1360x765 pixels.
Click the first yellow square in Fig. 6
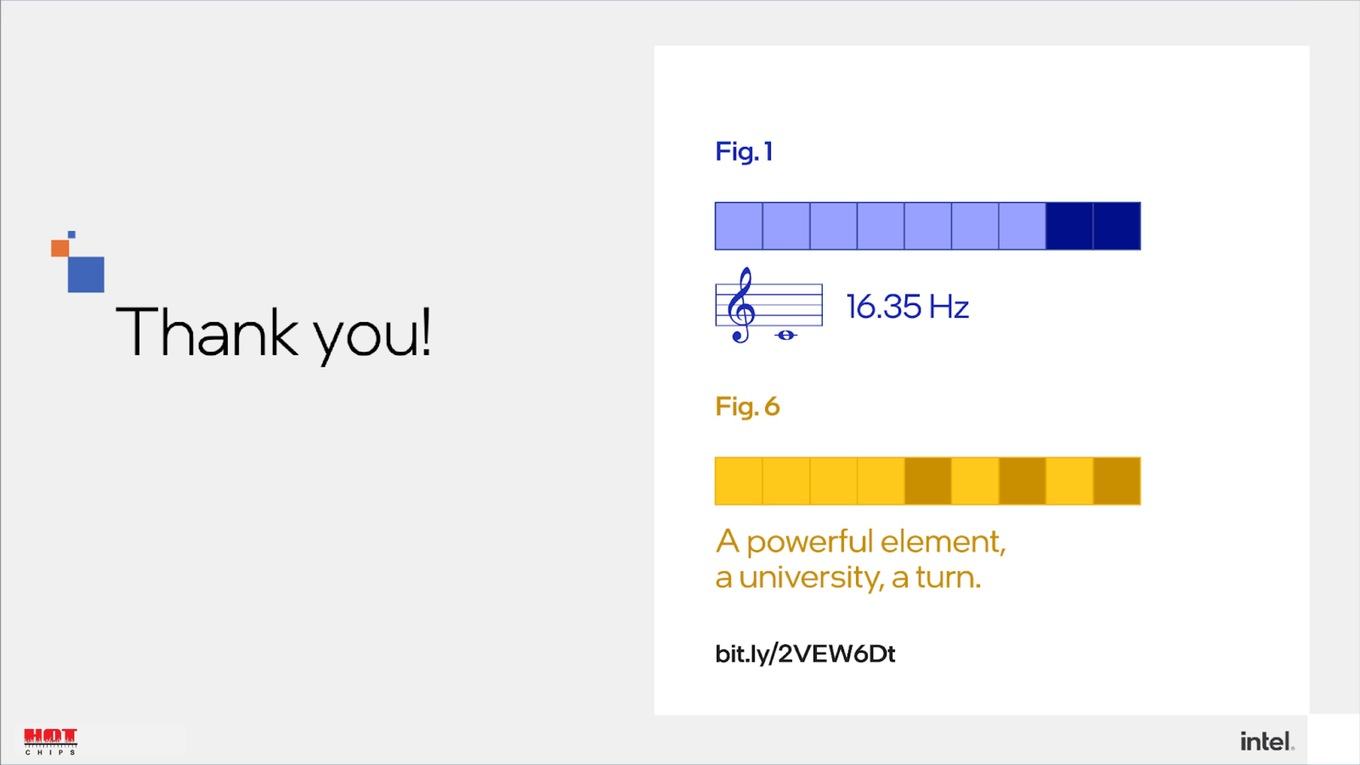pyautogui.click(x=739, y=481)
